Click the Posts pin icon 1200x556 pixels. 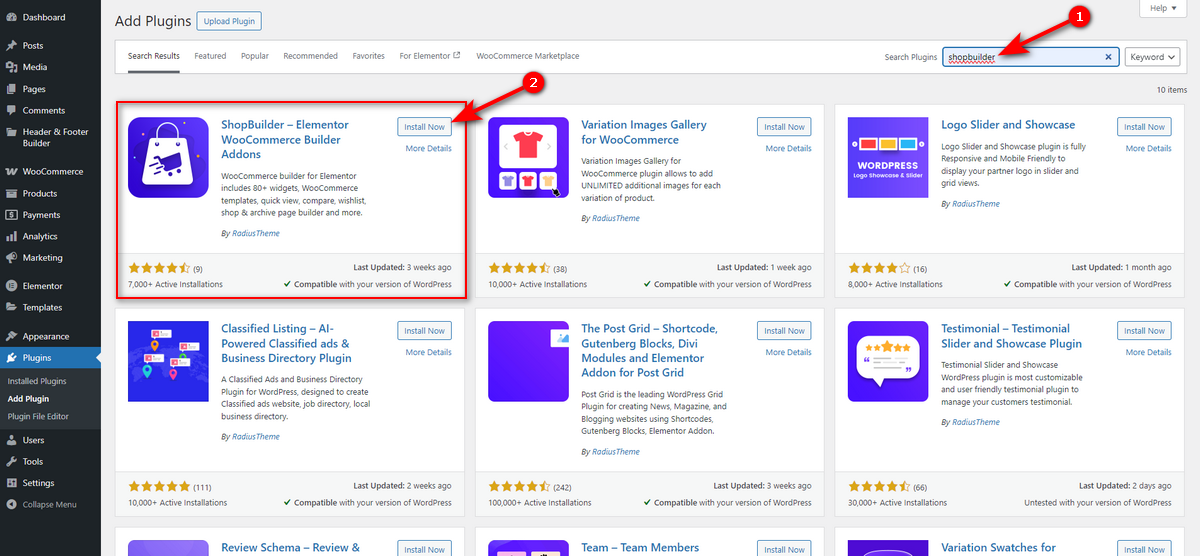coord(11,45)
